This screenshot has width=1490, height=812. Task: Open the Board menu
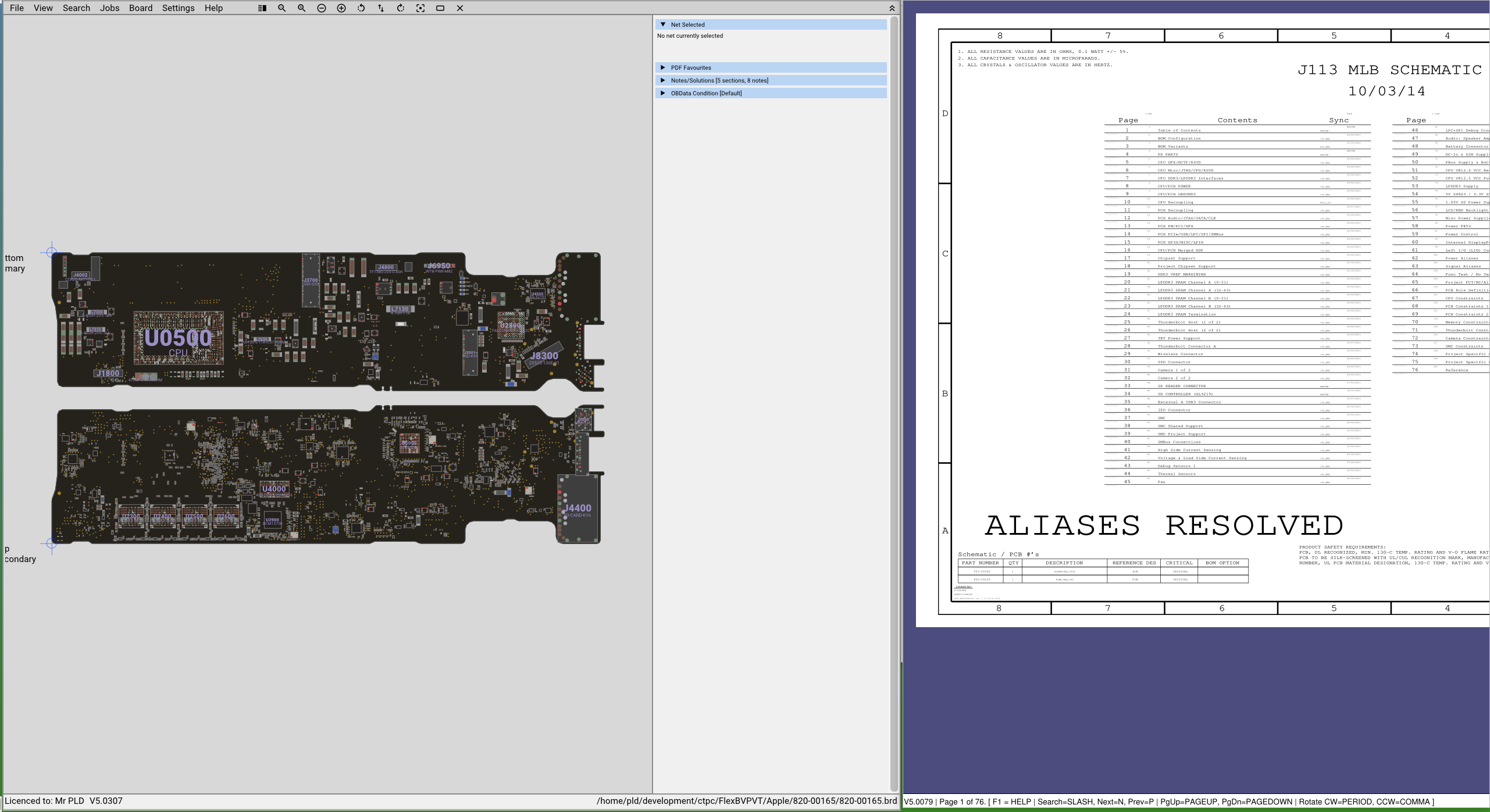pyautogui.click(x=141, y=8)
